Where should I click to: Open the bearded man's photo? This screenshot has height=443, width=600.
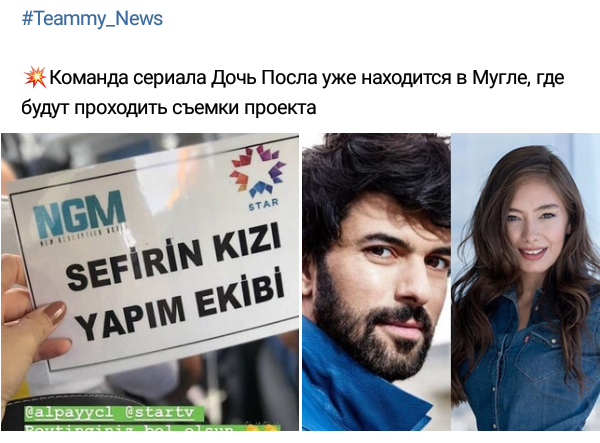[376, 282]
